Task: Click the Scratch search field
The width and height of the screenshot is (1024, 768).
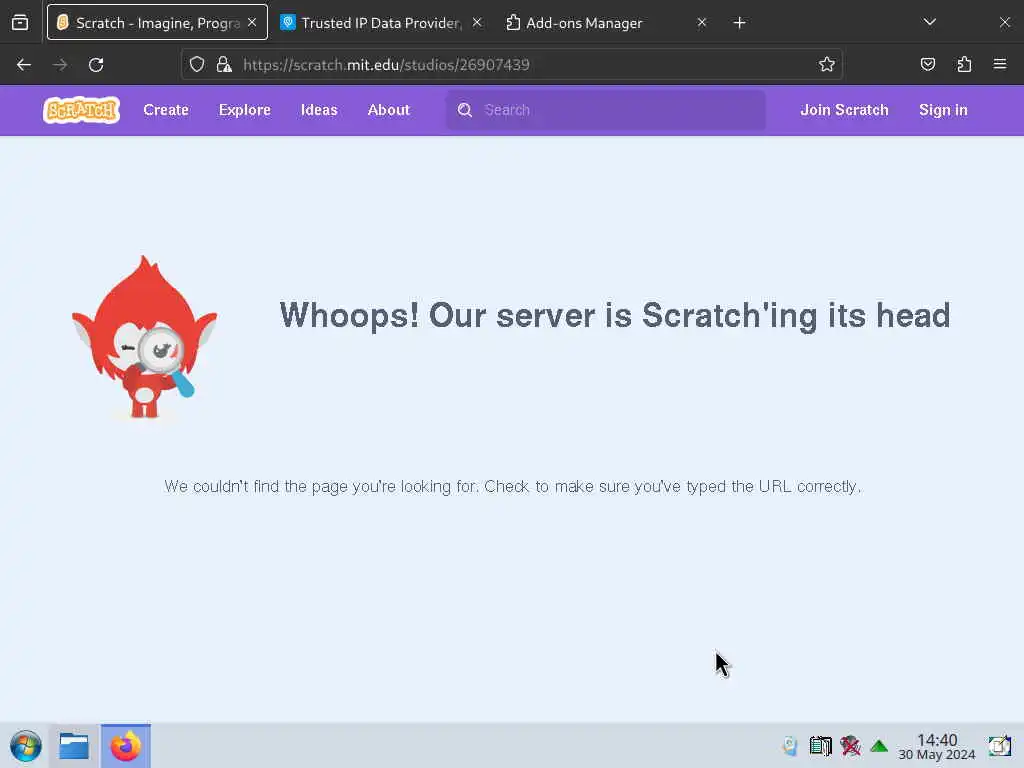Action: coord(605,110)
